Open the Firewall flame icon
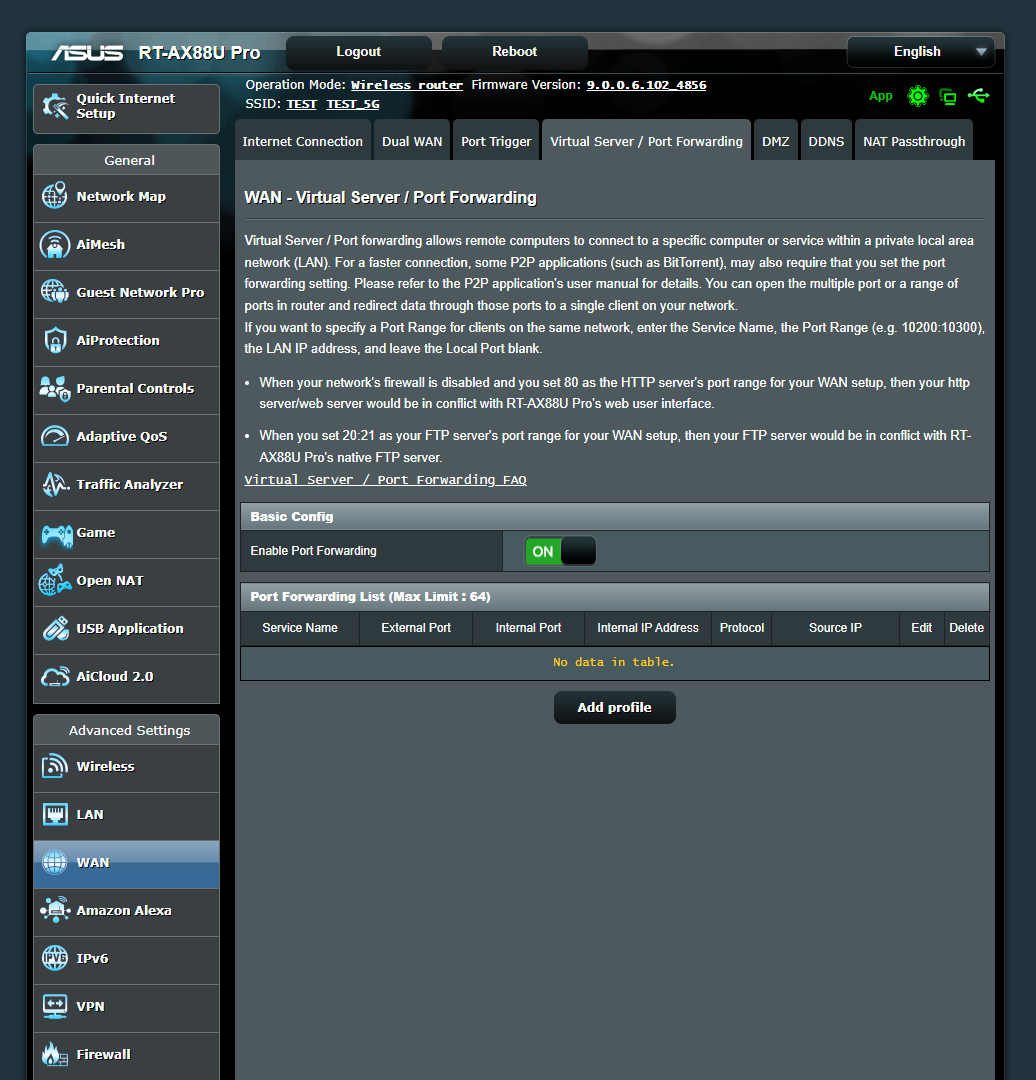This screenshot has height=1080, width=1036. pos(55,1054)
